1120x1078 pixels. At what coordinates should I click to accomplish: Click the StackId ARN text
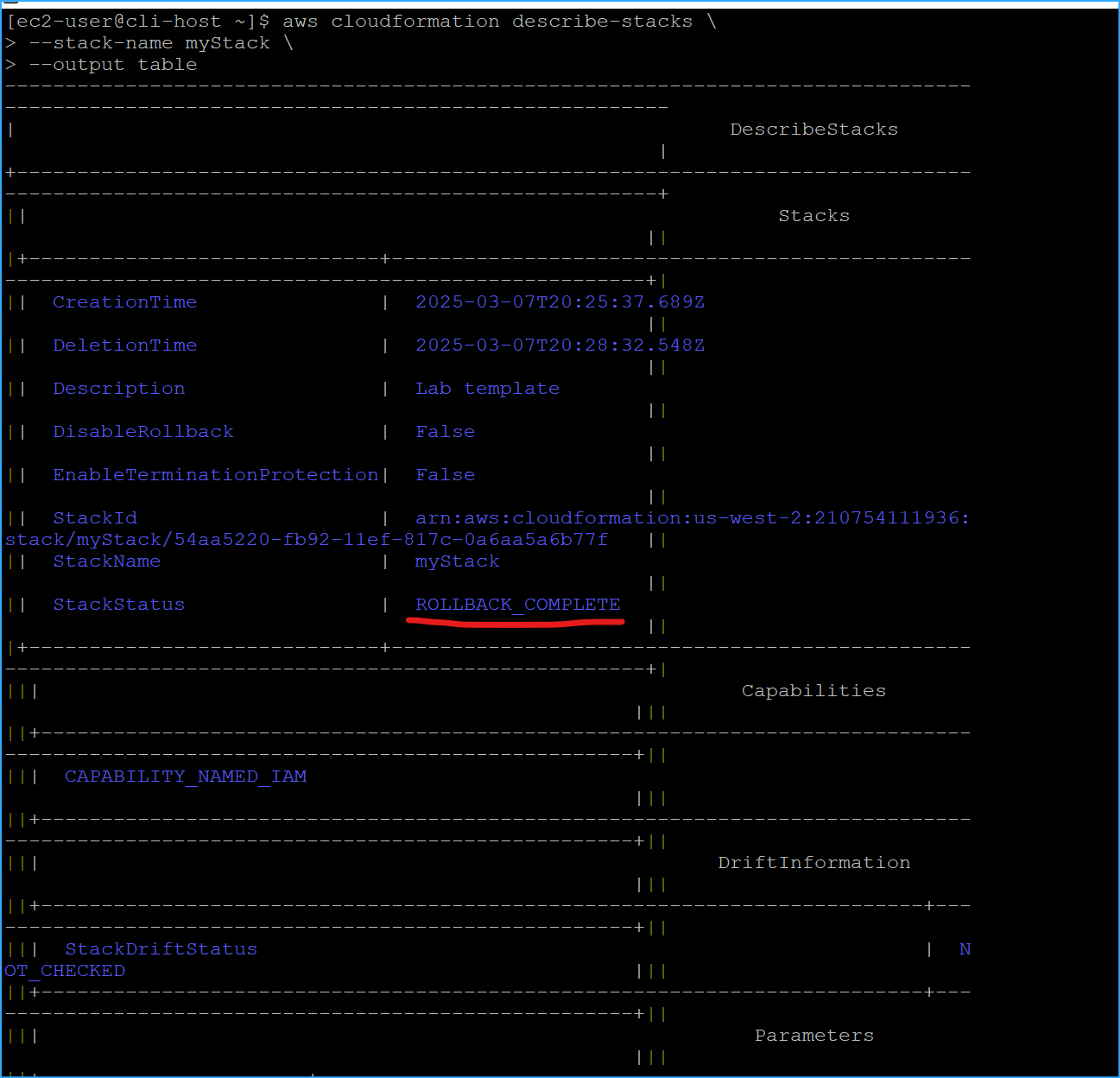691,517
